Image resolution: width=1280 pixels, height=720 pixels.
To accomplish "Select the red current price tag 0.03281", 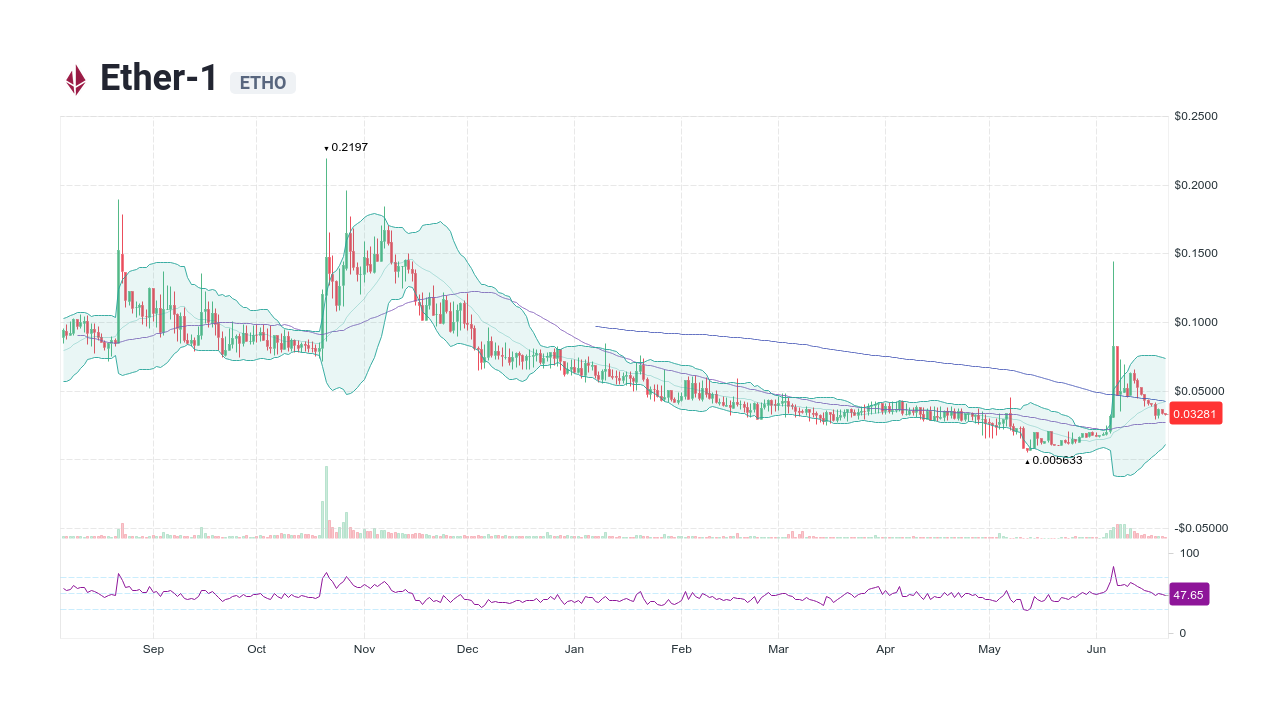I will (1196, 413).
